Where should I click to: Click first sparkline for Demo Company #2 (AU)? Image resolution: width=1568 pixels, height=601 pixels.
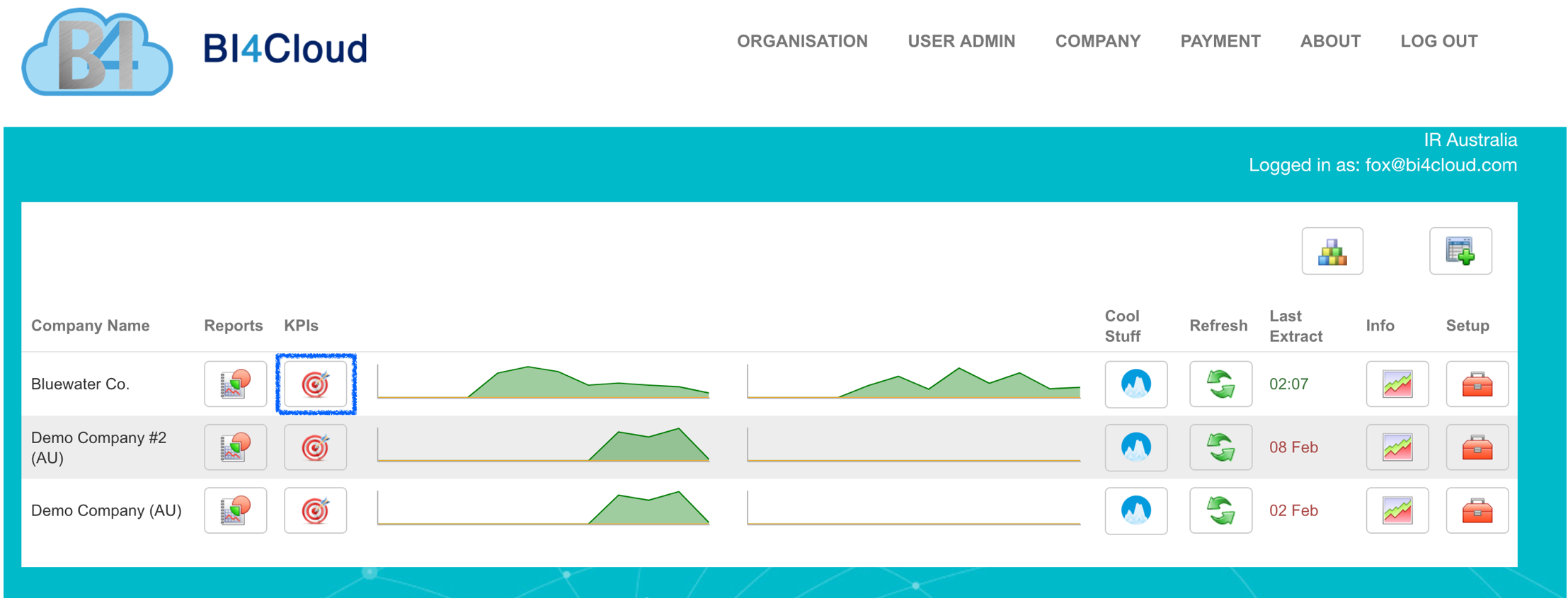[543, 445]
